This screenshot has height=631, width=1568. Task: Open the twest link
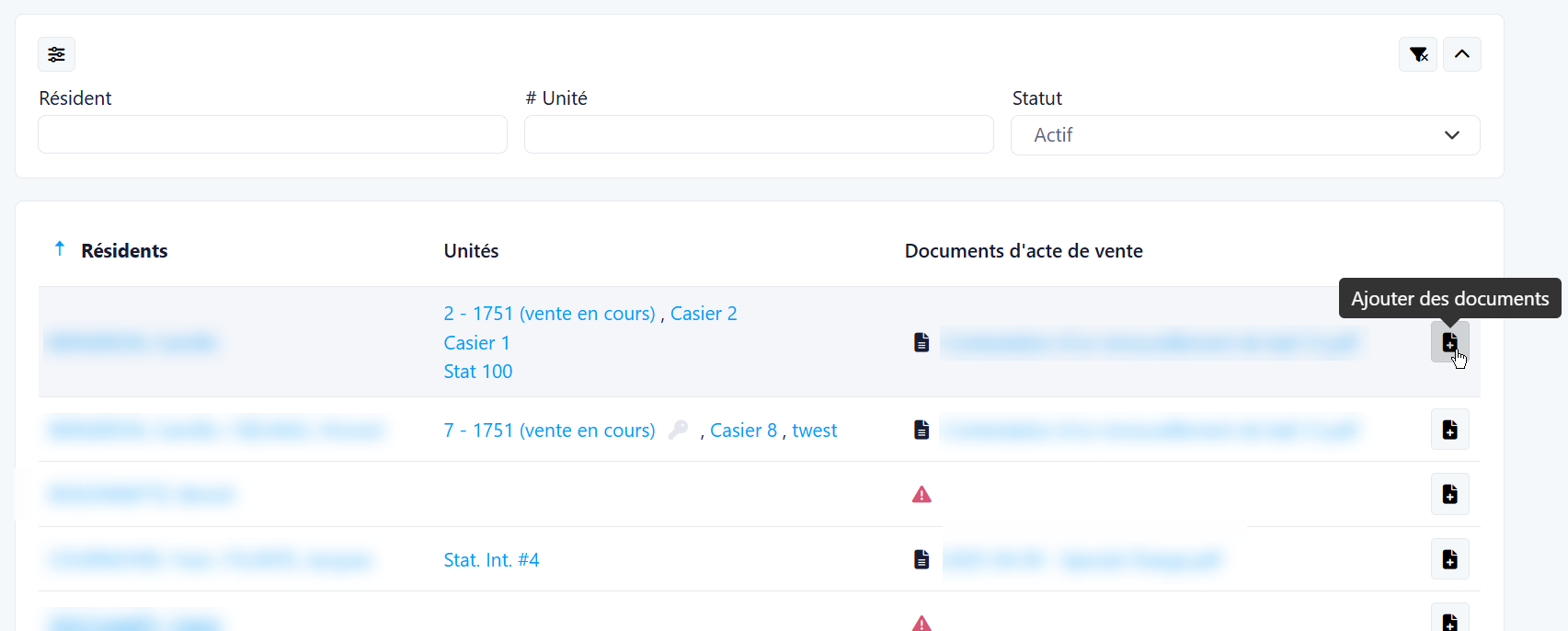[x=815, y=430]
